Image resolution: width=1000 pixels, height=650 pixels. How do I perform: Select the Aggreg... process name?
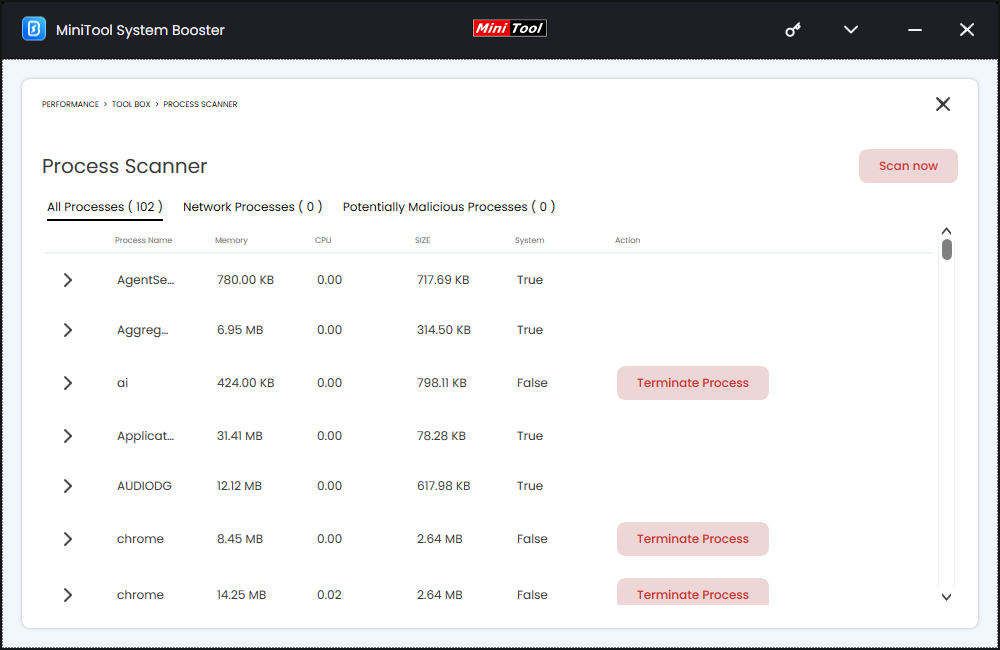coord(143,330)
